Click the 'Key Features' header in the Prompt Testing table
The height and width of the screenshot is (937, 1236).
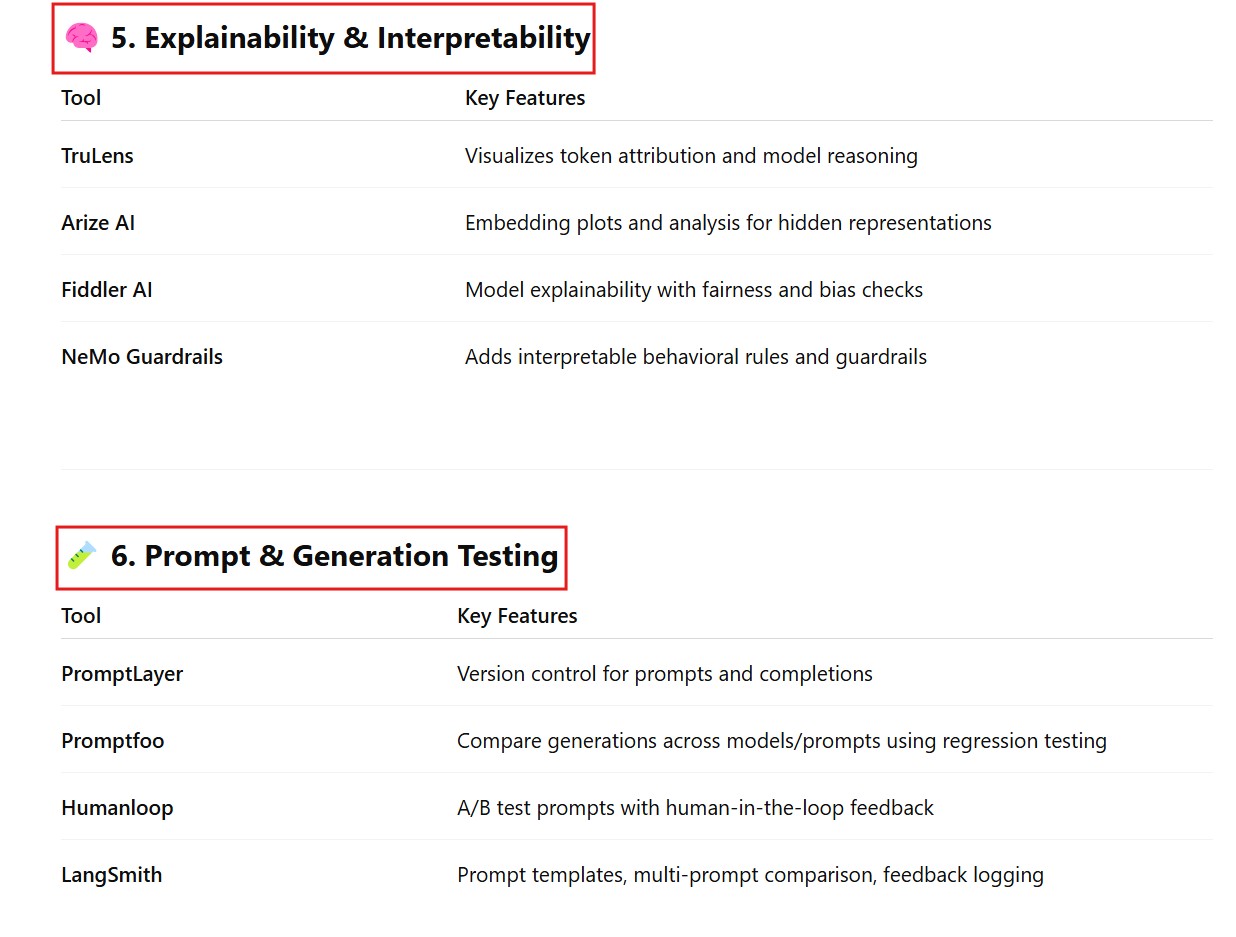[517, 616]
